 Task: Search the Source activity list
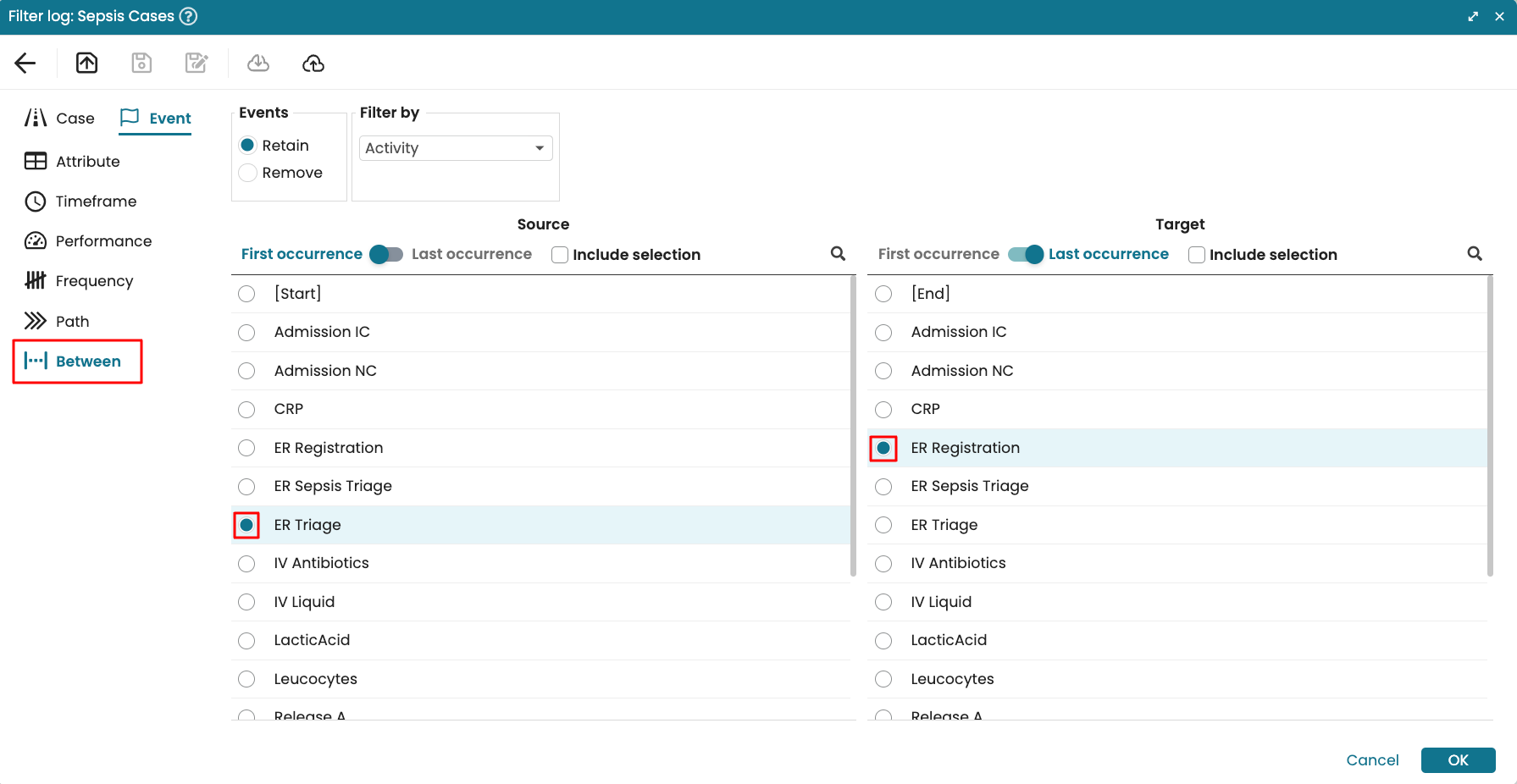coord(838,254)
